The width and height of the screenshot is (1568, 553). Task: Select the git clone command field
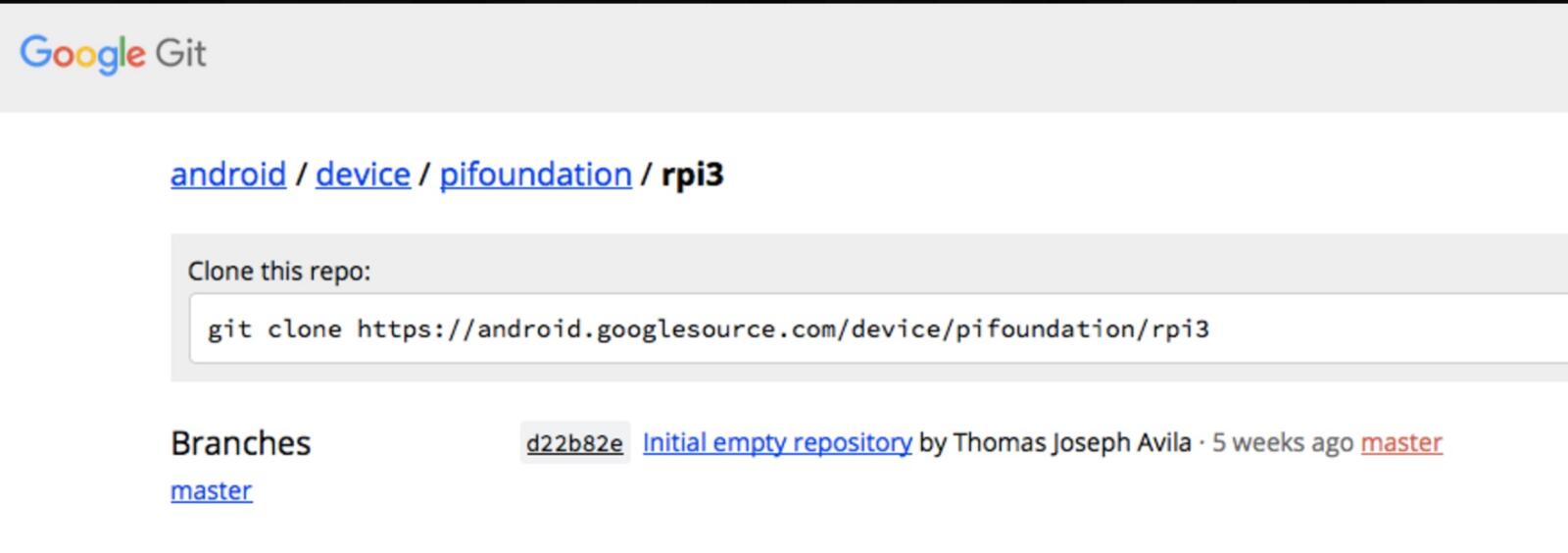[x=878, y=328]
